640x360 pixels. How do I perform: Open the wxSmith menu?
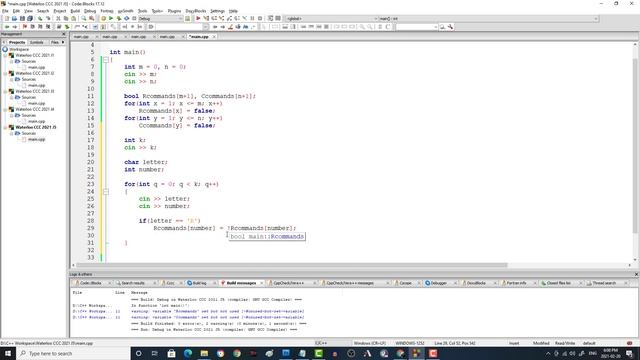click(126, 11)
